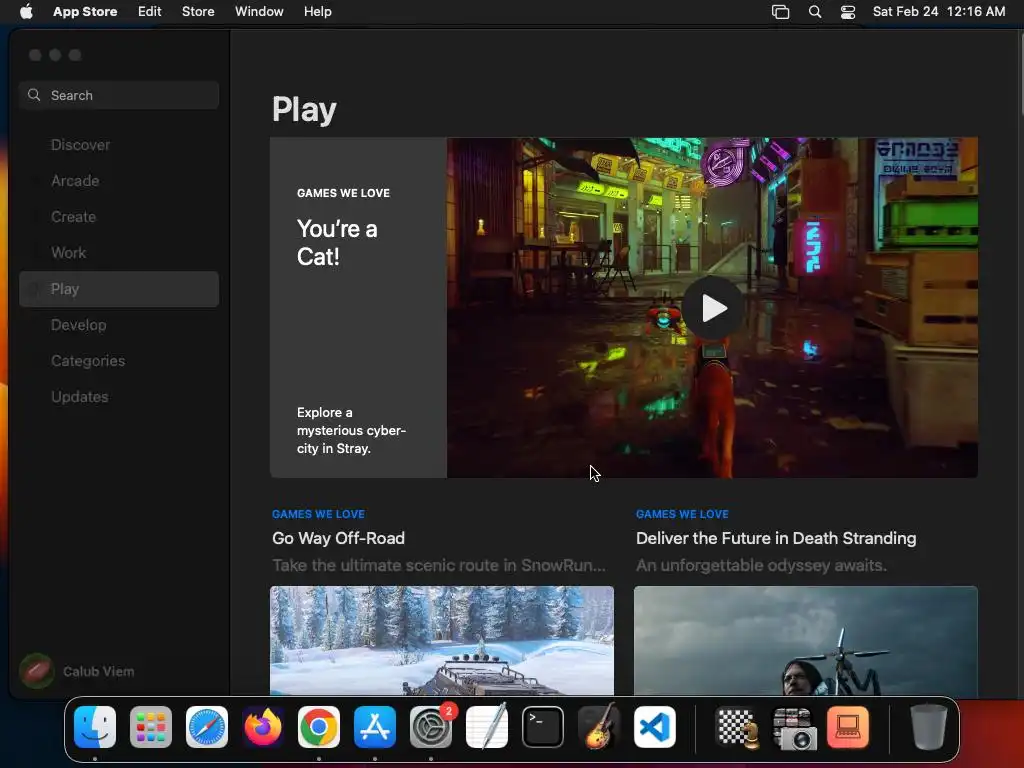This screenshot has width=1024, height=768.
Task: Launch Visual Studio Code from the Dock
Action: tap(655, 727)
